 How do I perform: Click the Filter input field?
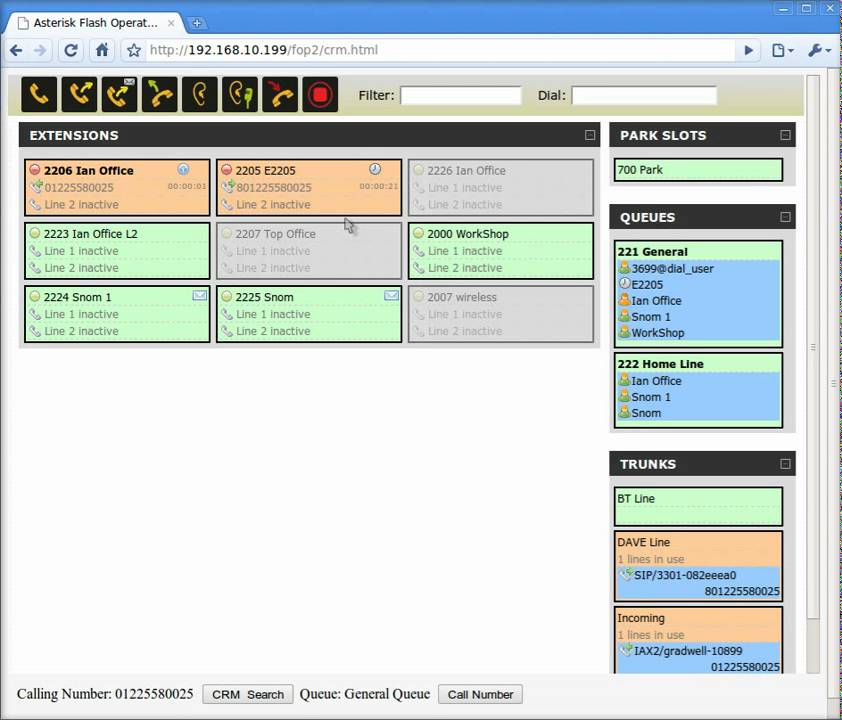pyautogui.click(x=461, y=96)
